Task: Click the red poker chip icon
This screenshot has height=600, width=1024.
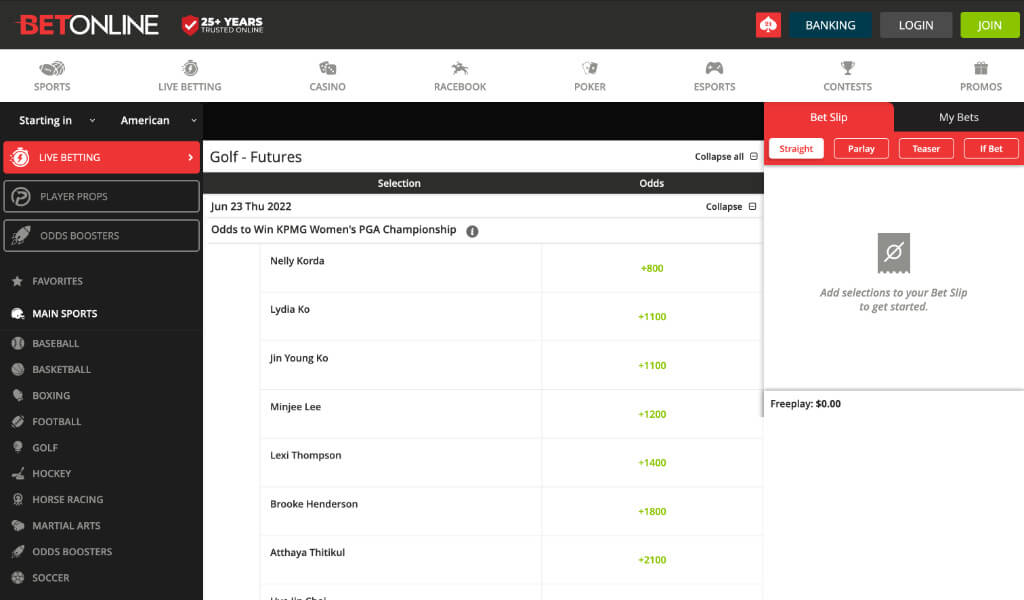Action: (768, 25)
